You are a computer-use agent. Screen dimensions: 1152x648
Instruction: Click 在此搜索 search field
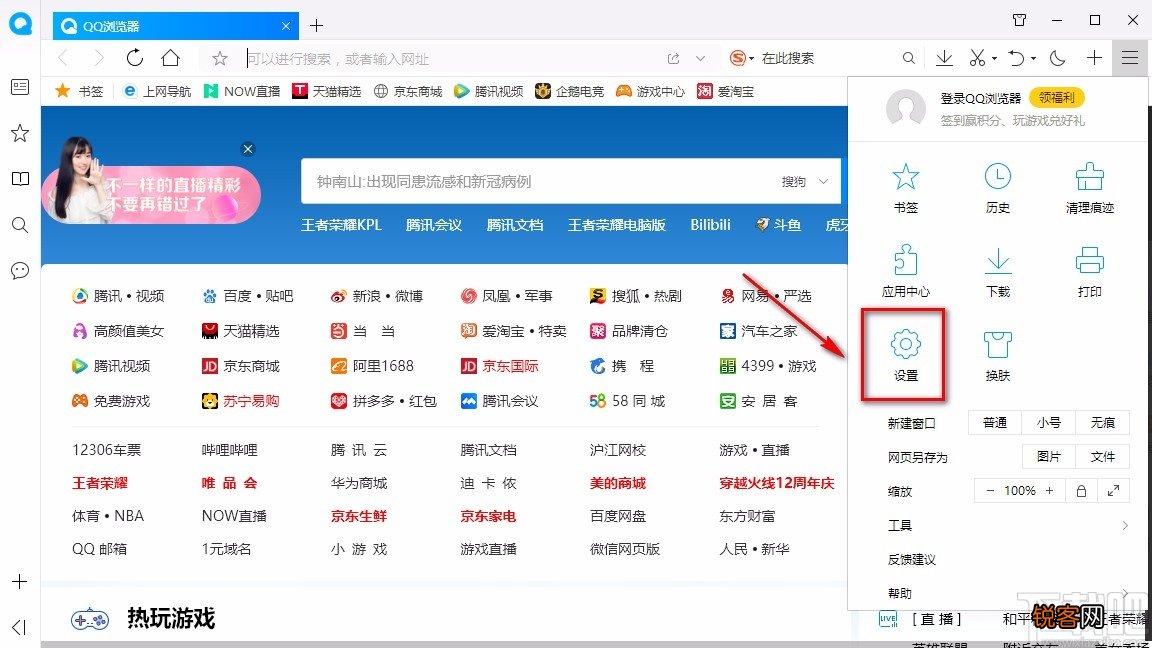[x=827, y=58]
